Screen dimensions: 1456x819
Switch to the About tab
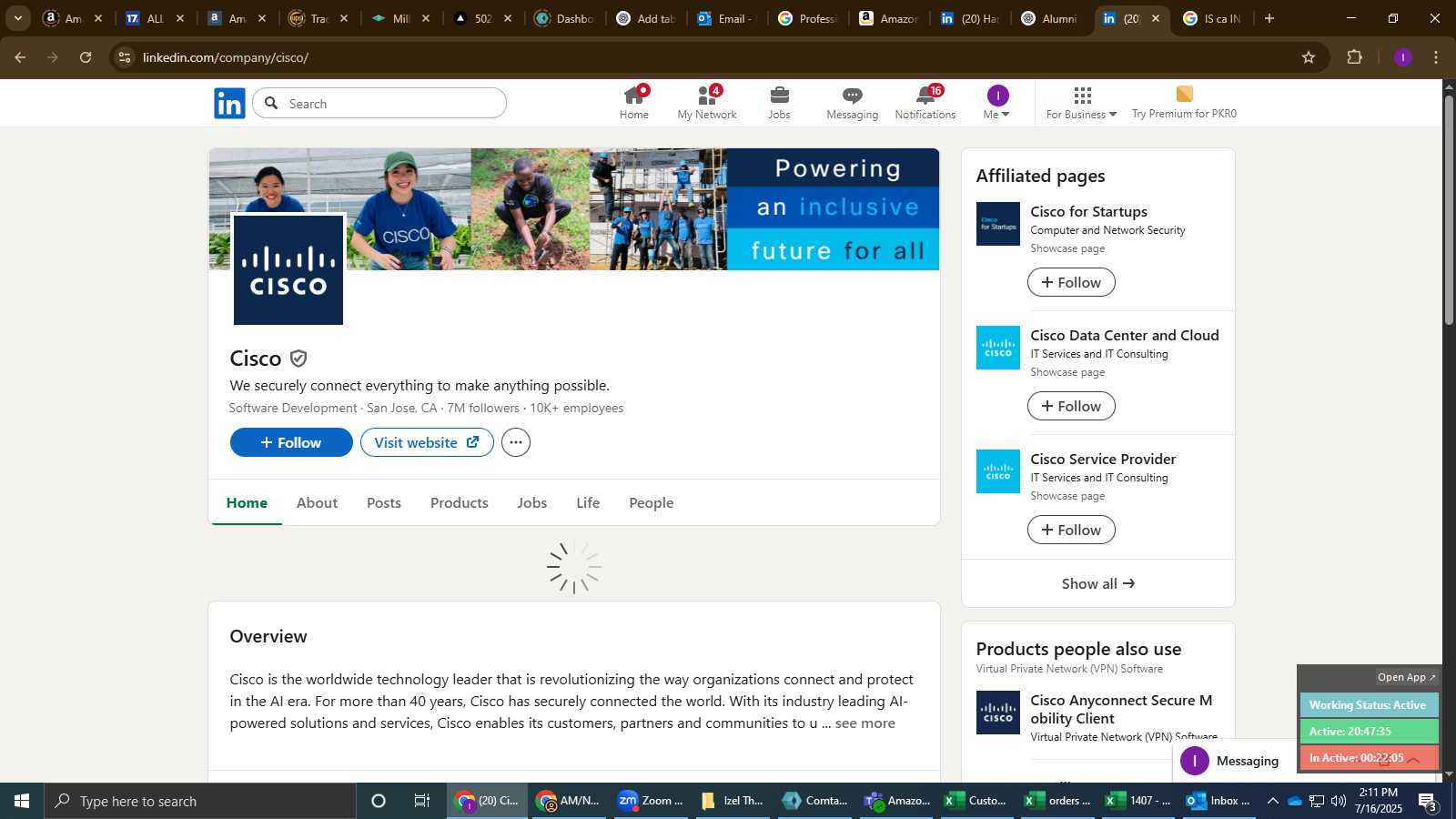pos(317,502)
